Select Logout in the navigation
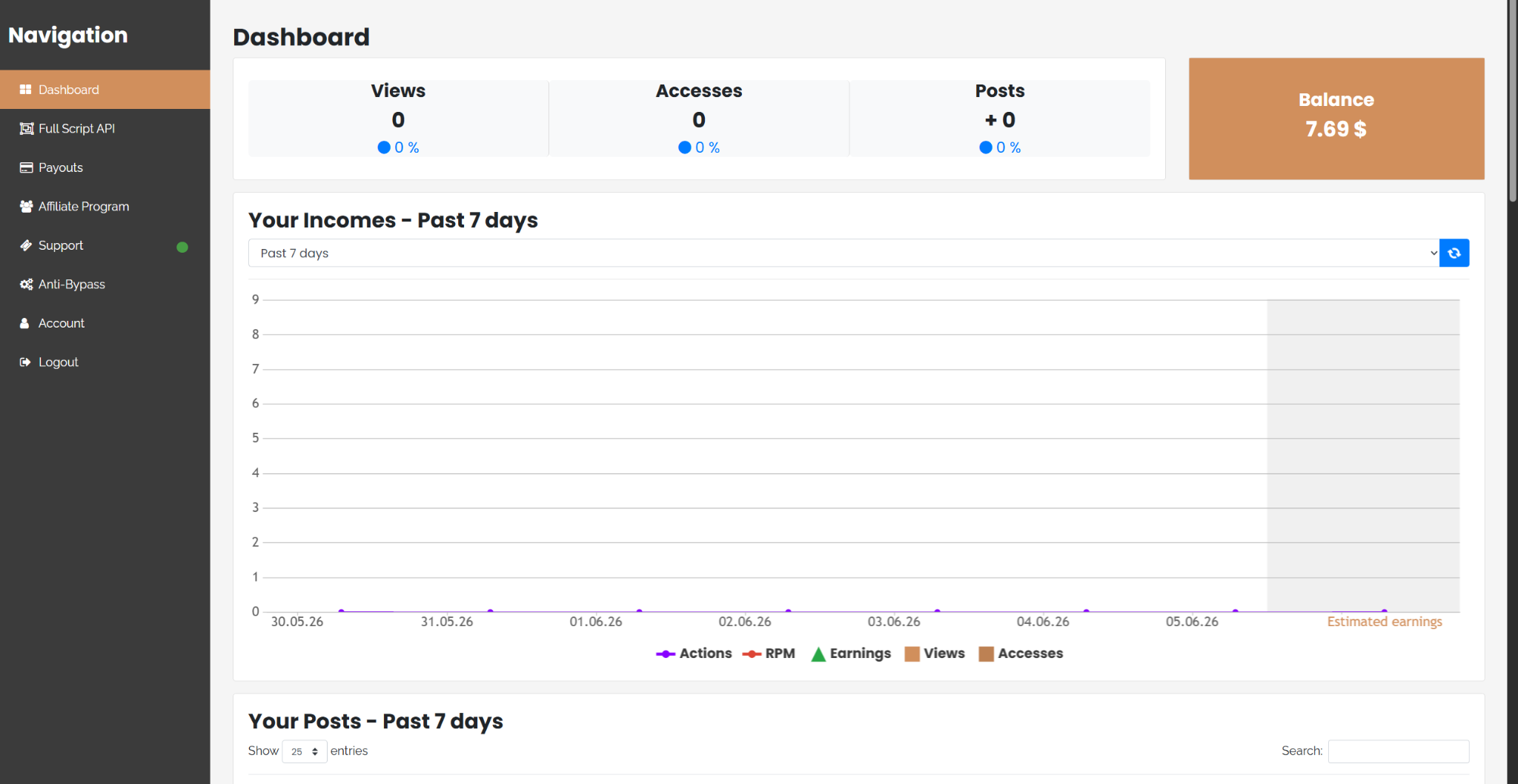This screenshot has height=784, width=1518. (x=105, y=362)
